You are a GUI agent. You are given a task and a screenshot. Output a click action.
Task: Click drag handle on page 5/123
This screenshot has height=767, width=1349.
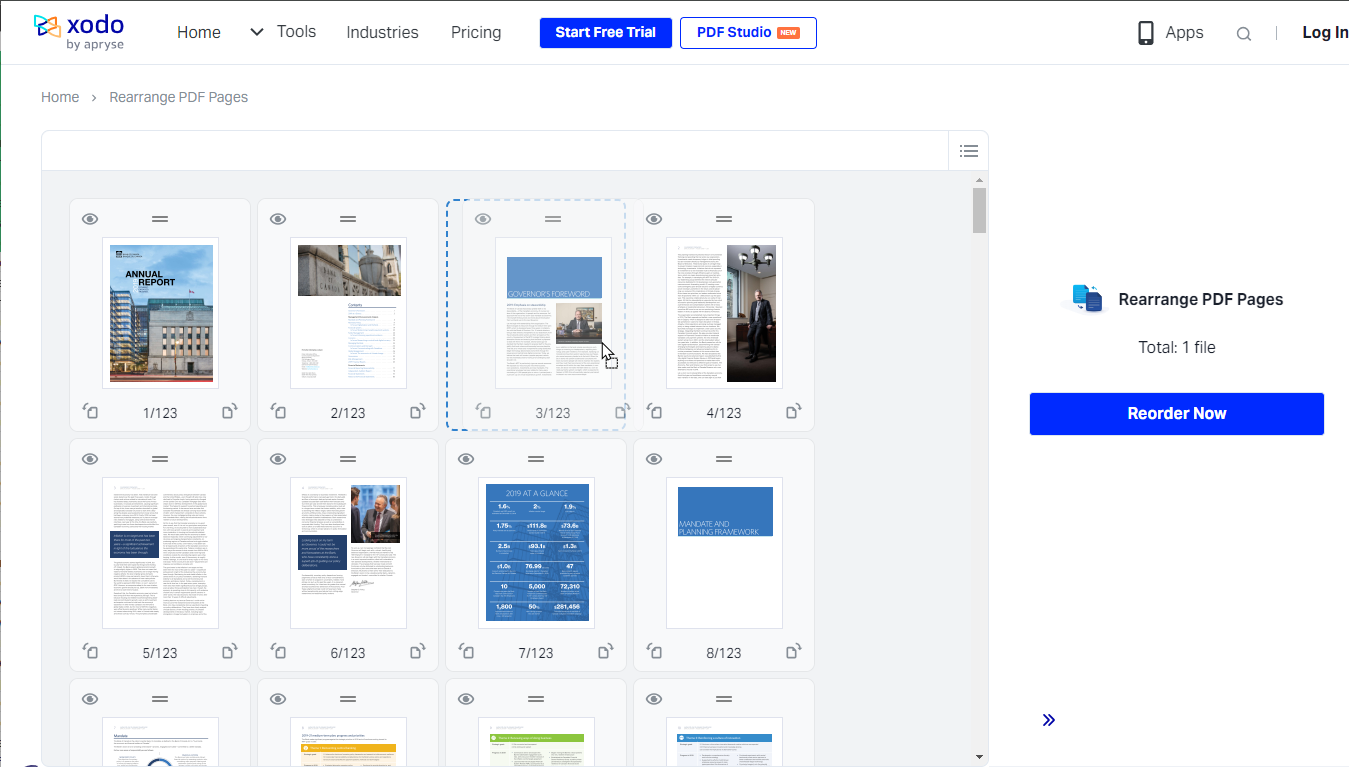(160, 459)
